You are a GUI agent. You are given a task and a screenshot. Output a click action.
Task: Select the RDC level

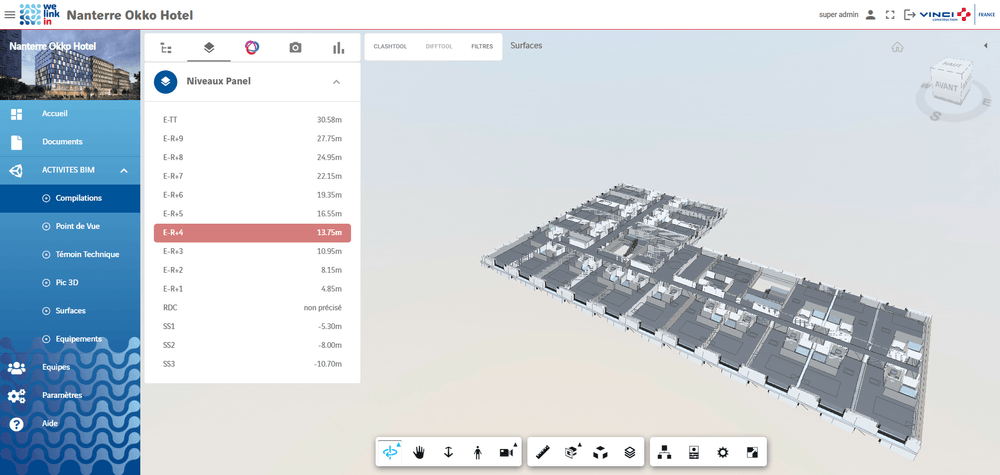tap(253, 307)
